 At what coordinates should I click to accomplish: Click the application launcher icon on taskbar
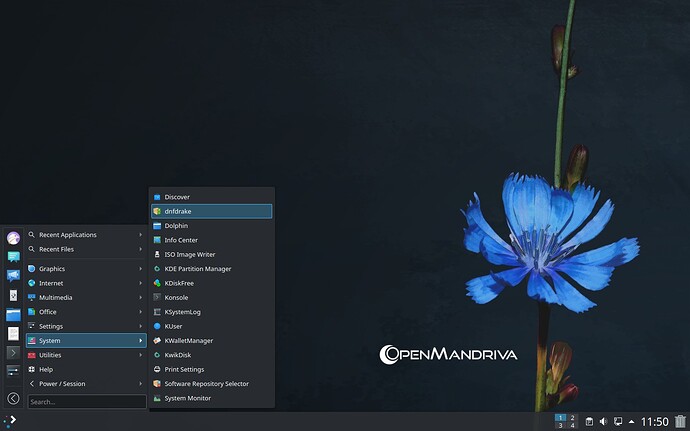coord(10,421)
